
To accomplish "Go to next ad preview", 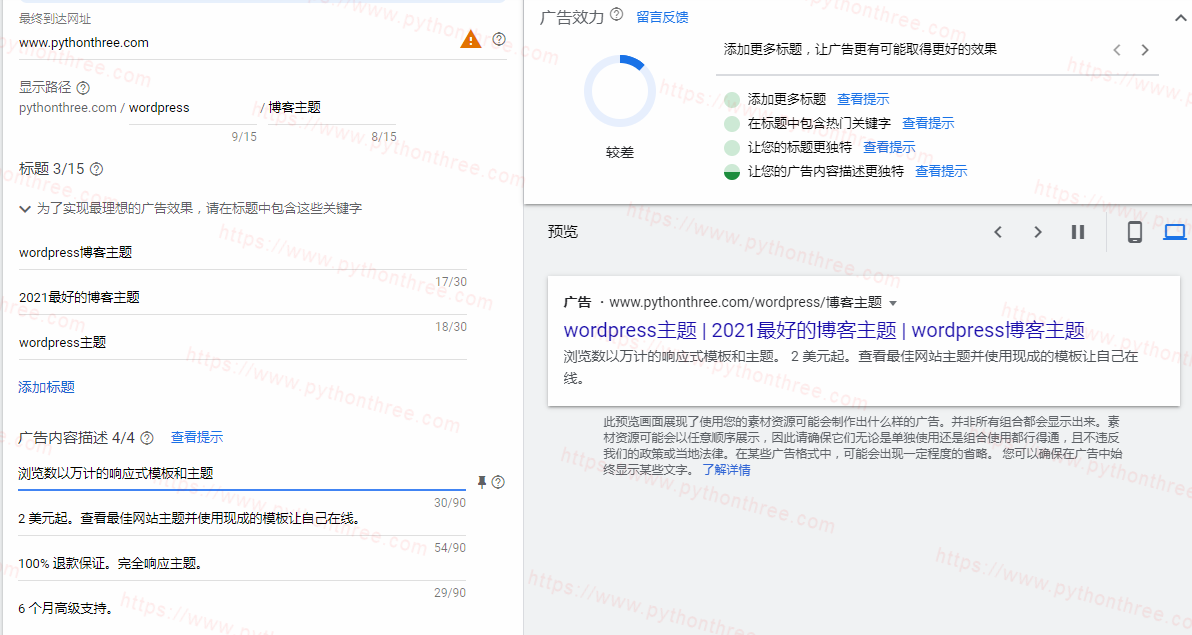I will coord(1038,232).
